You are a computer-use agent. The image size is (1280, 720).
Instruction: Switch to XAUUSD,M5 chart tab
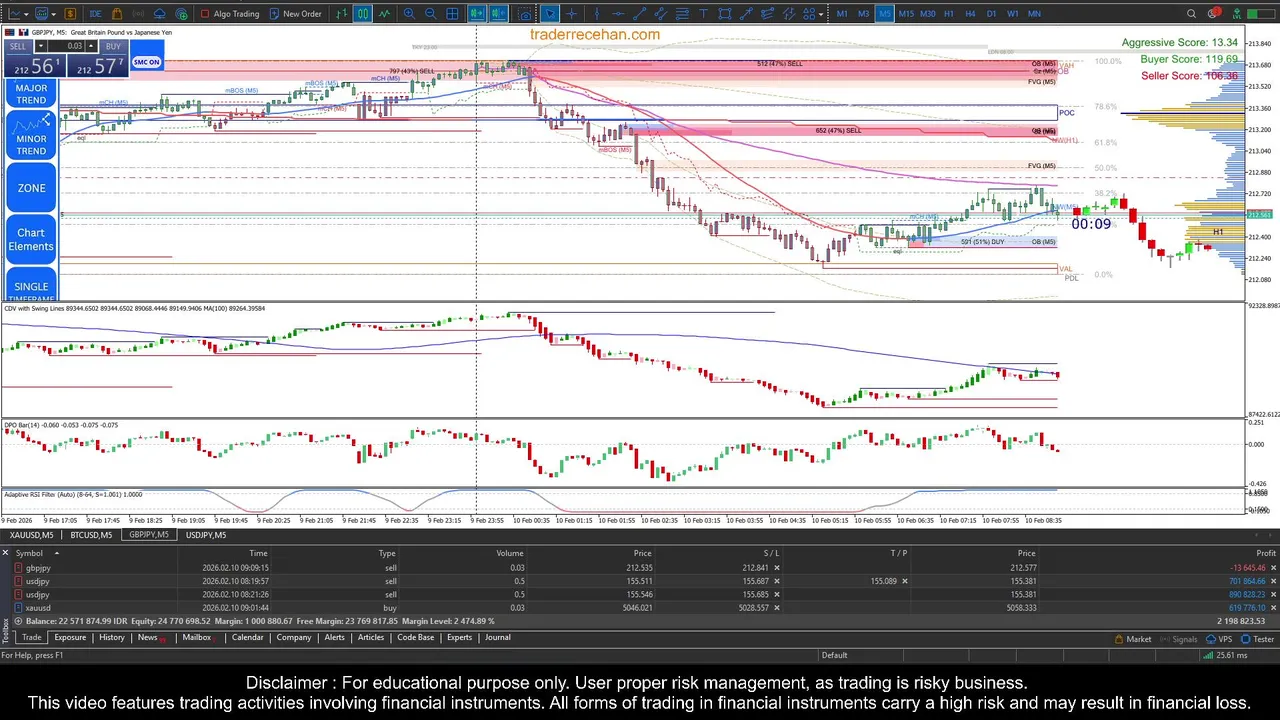tap(31, 535)
